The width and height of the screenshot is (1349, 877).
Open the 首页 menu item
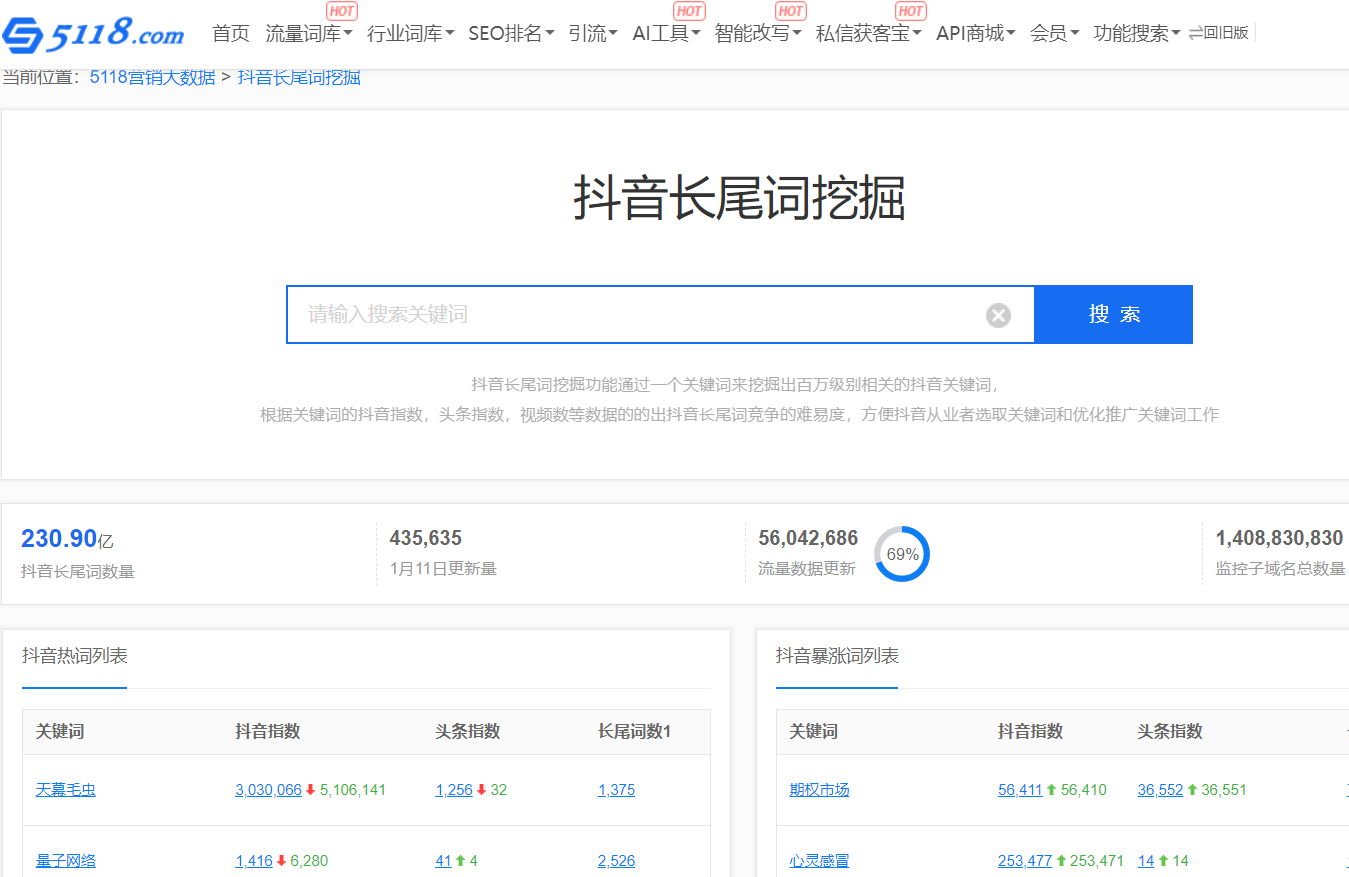pyautogui.click(x=231, y=33)
